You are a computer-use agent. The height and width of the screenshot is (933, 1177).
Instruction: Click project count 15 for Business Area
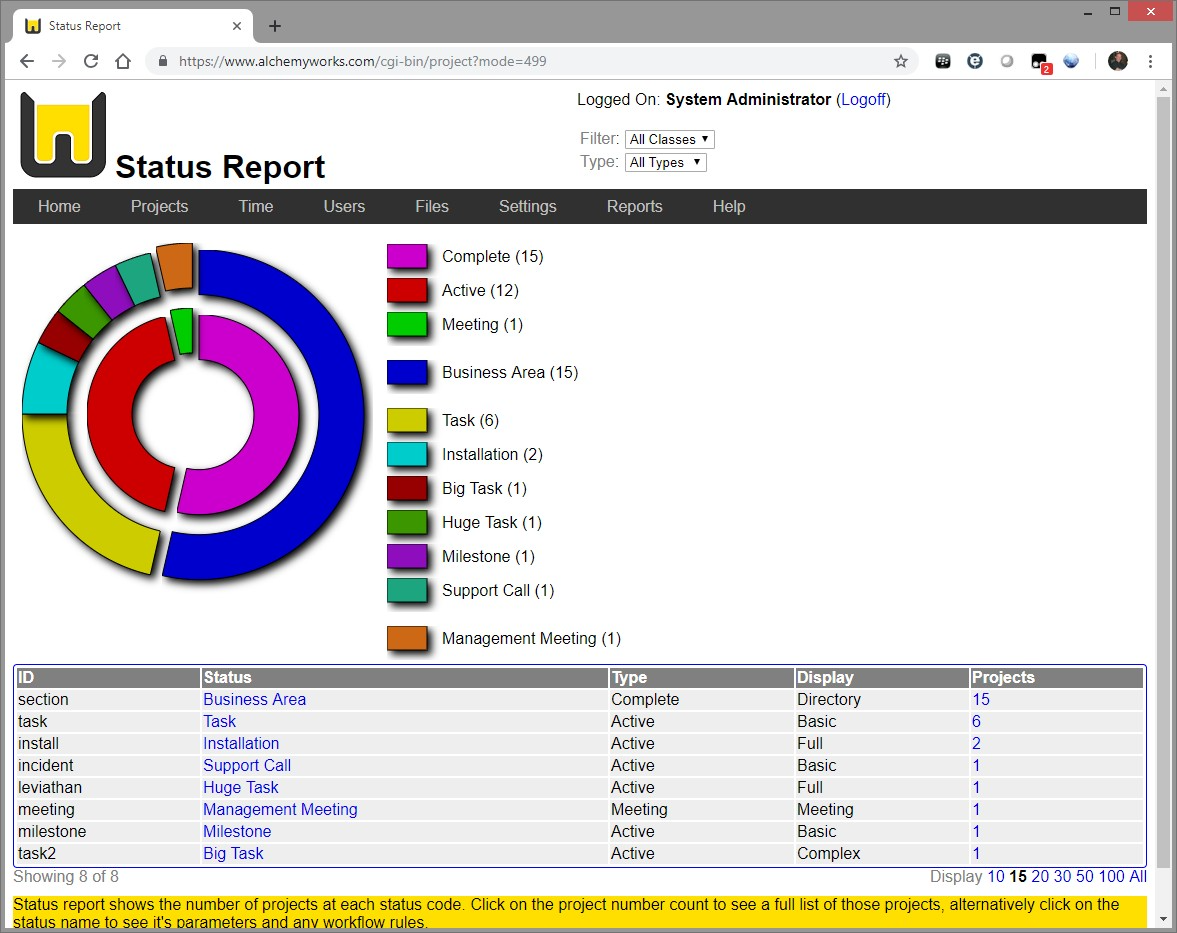pyautogui.click(x=980, y=700)
